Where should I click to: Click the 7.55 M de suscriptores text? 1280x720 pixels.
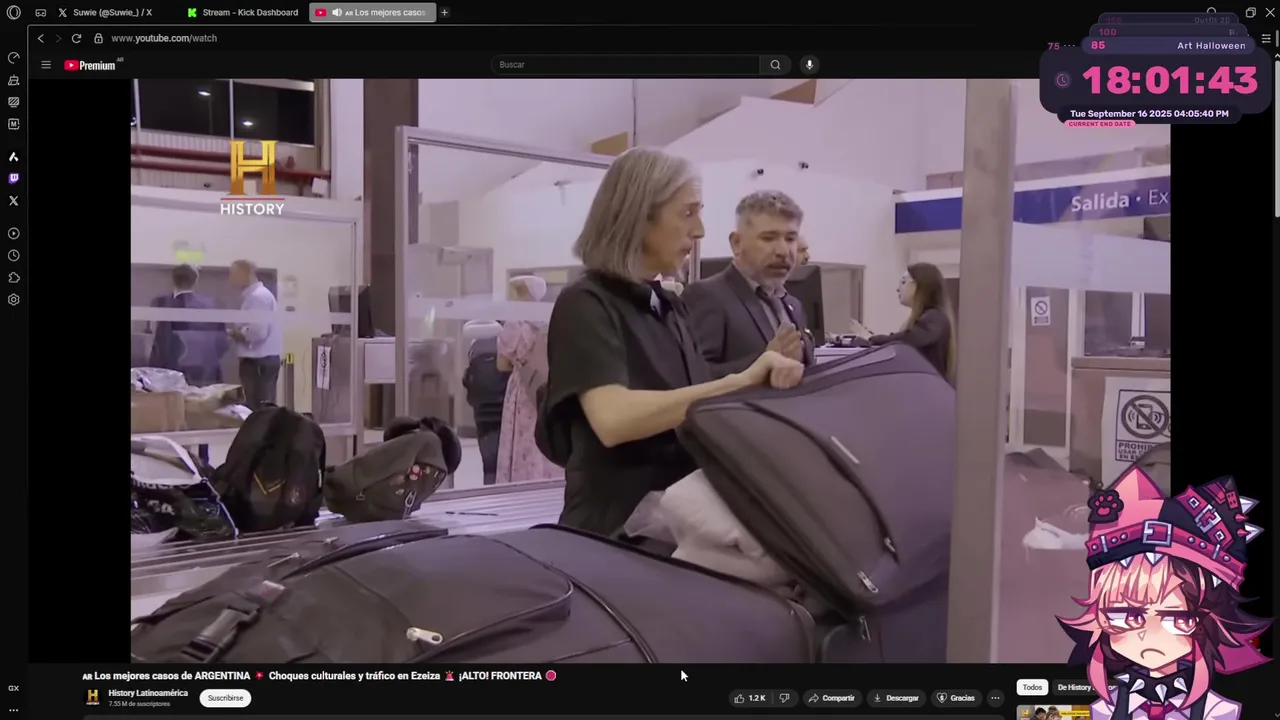[139, 704]
